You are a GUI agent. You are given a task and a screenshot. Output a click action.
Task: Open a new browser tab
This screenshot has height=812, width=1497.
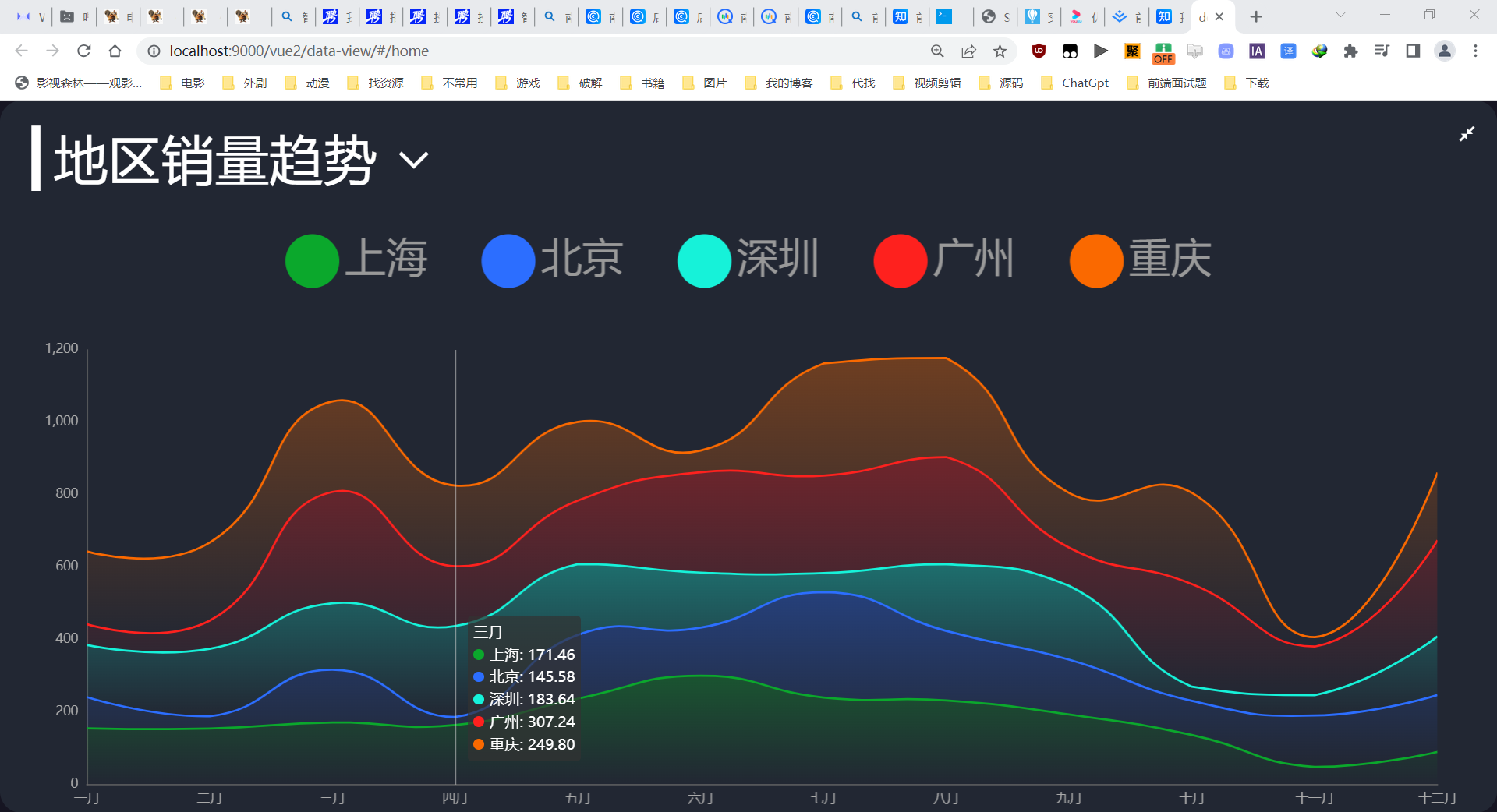coord(1256,16)
